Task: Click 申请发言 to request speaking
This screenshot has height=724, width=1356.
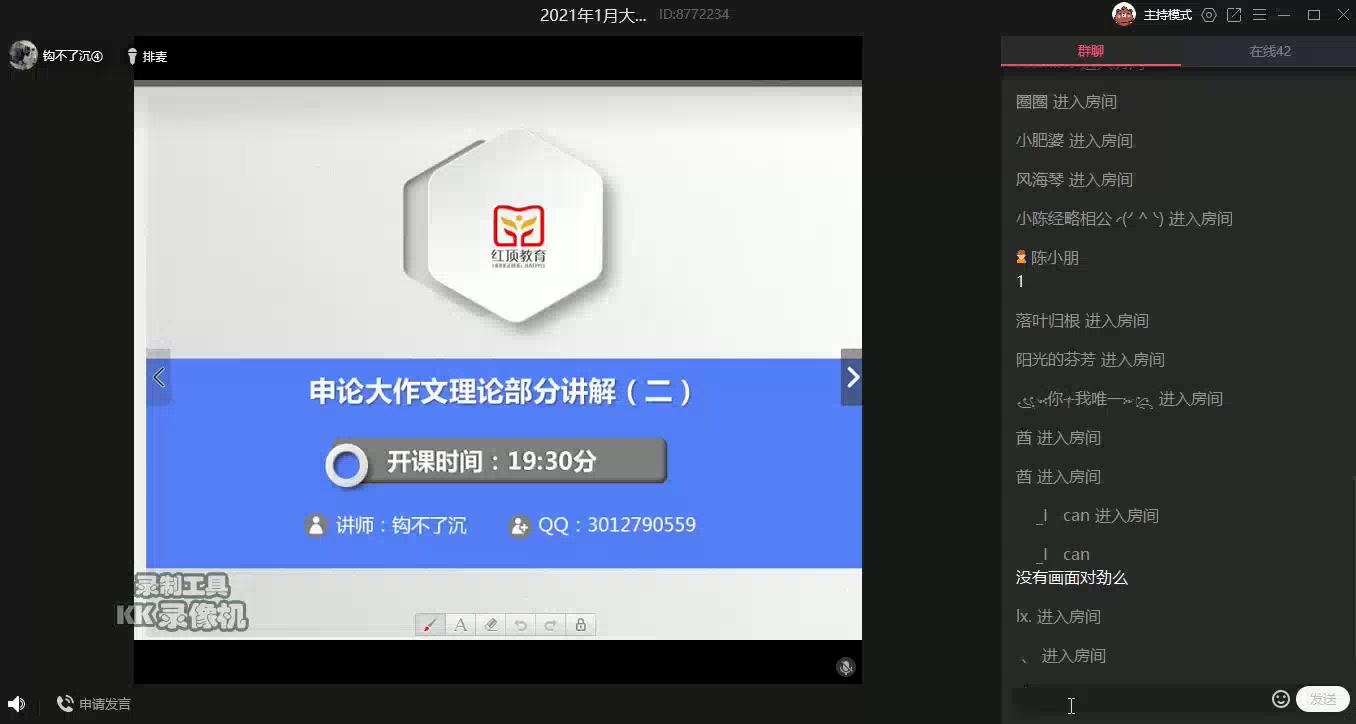Action: pyautogui.click(x=94, y=704)
